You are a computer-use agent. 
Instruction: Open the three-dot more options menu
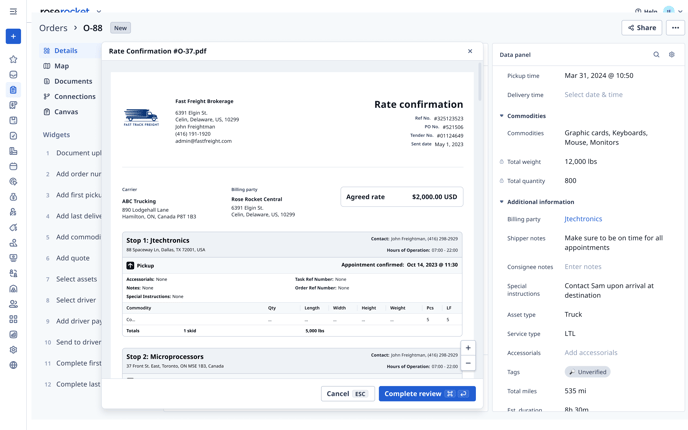[x=675, y=28]
